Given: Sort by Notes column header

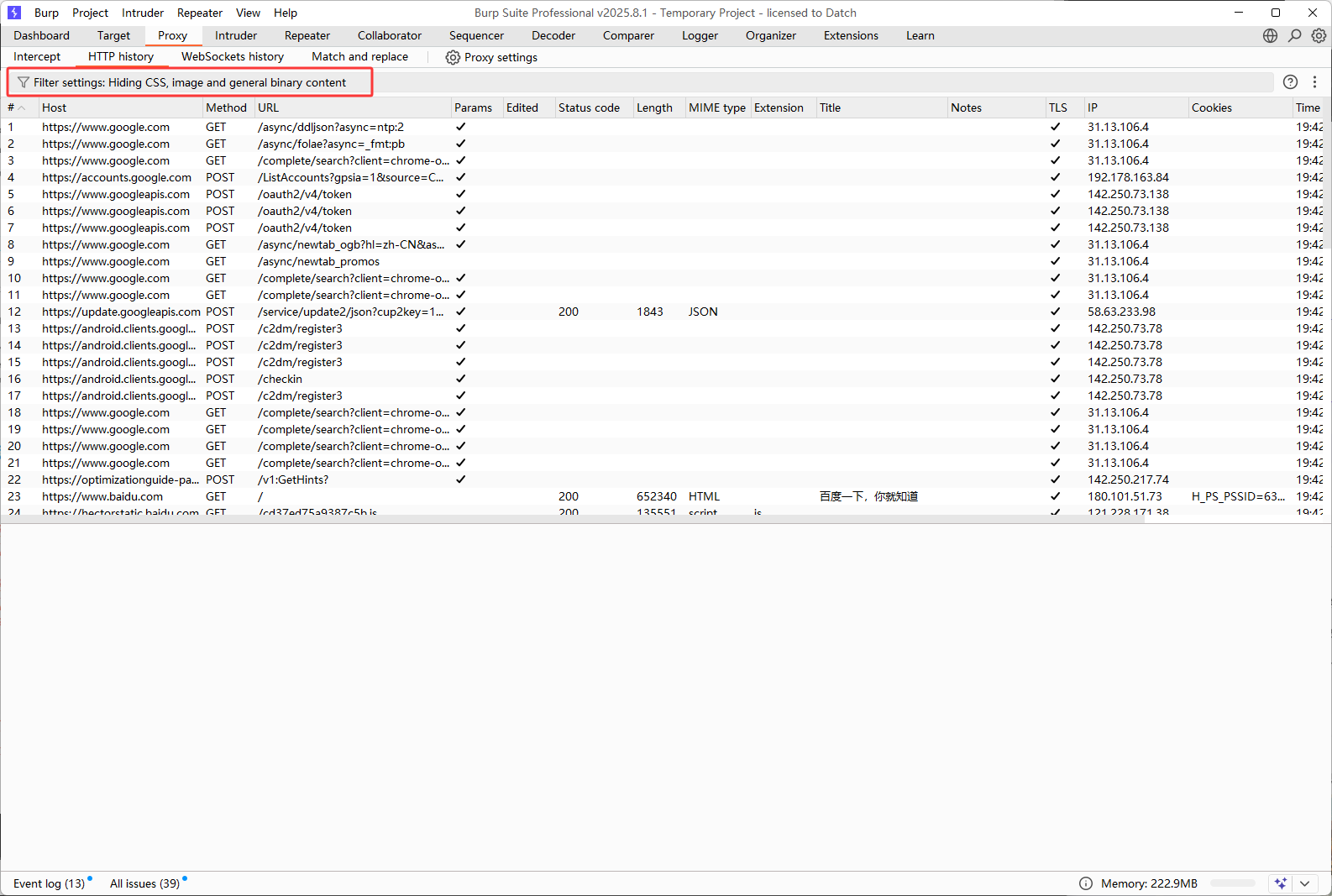Looking at the screenshot, I should 996,107.
